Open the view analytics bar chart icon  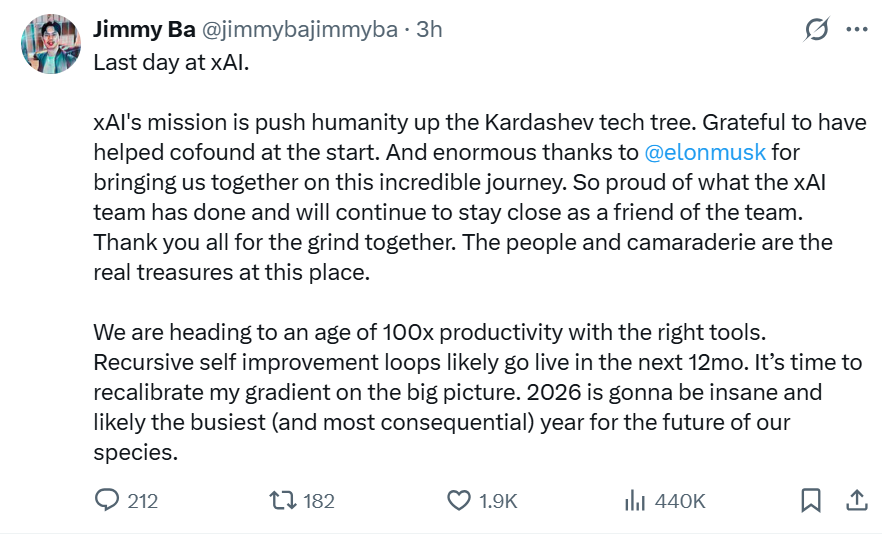[x=634, y=500]
